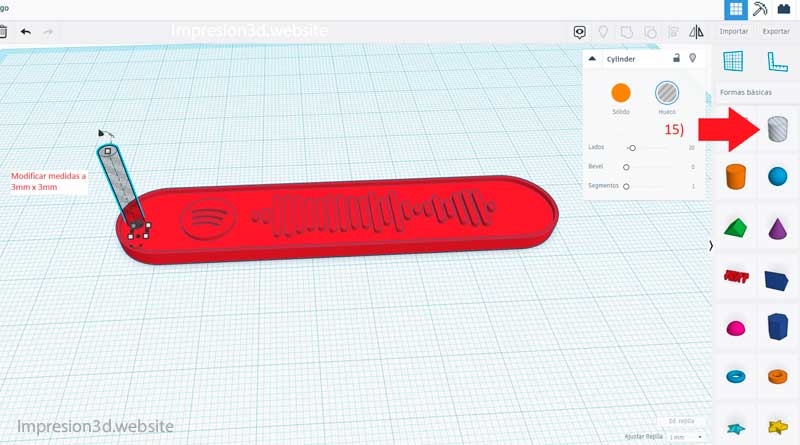This screenshot has width=800, height=445.
Task: Click the undo arrow in the top toolbar
Action: pos(26,32)
